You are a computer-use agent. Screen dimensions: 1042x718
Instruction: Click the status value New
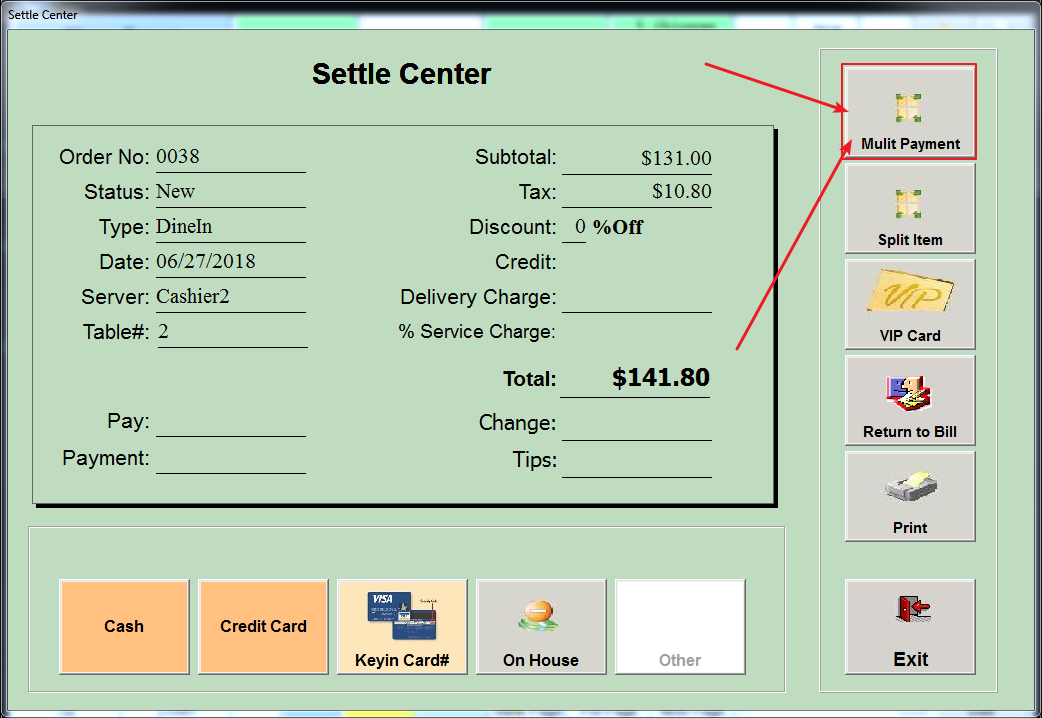point(175,191)
